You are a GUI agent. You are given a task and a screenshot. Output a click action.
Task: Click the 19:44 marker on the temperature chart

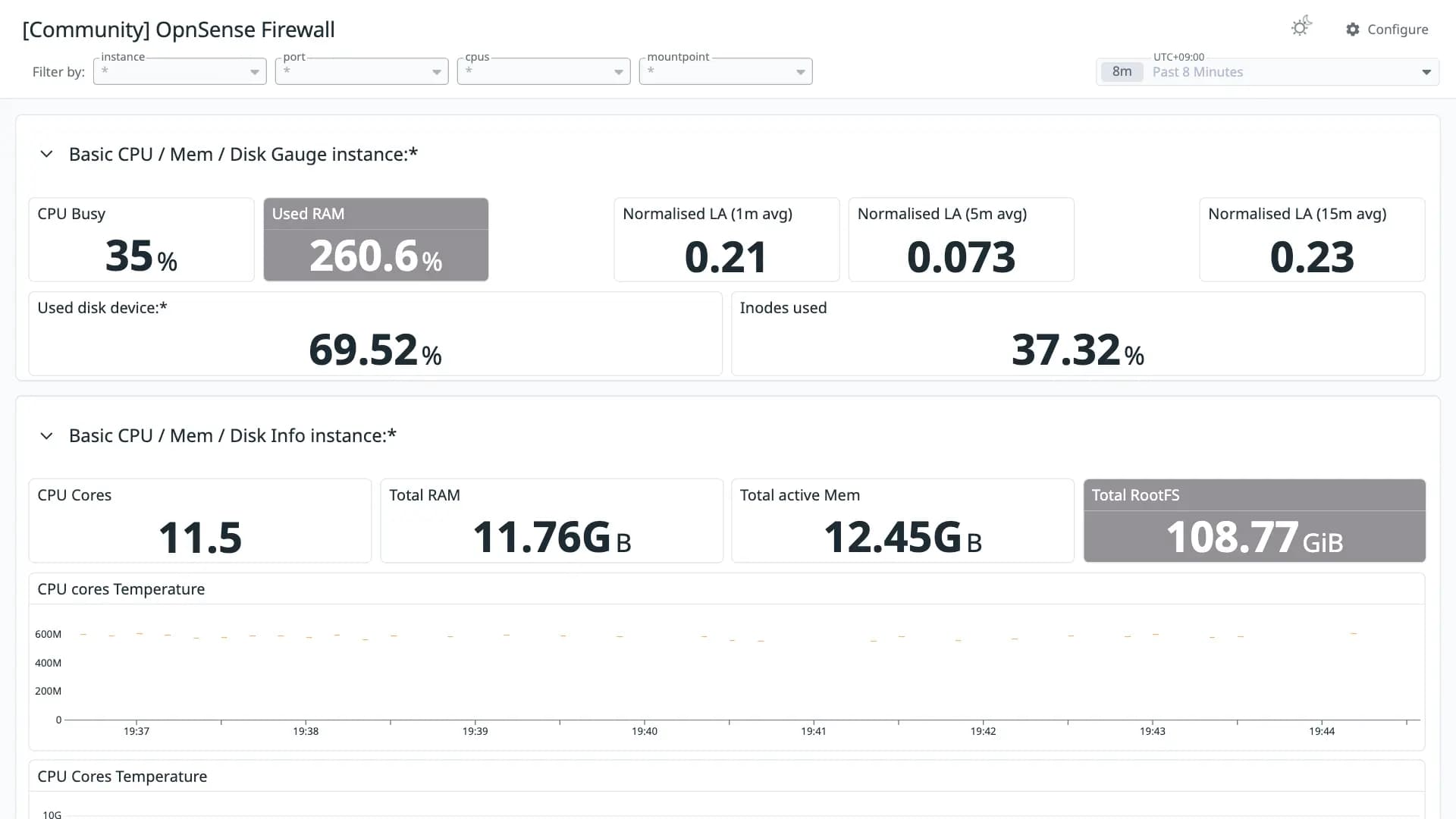click(1322, 731)
